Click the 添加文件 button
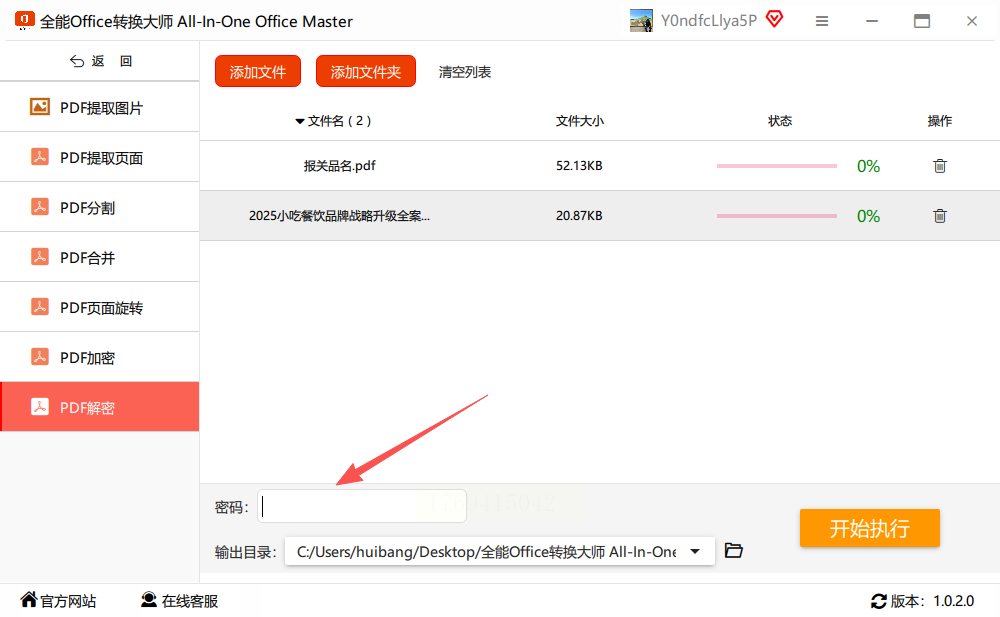The width and height of the screenshot is (1000, 617). [258, 71]
